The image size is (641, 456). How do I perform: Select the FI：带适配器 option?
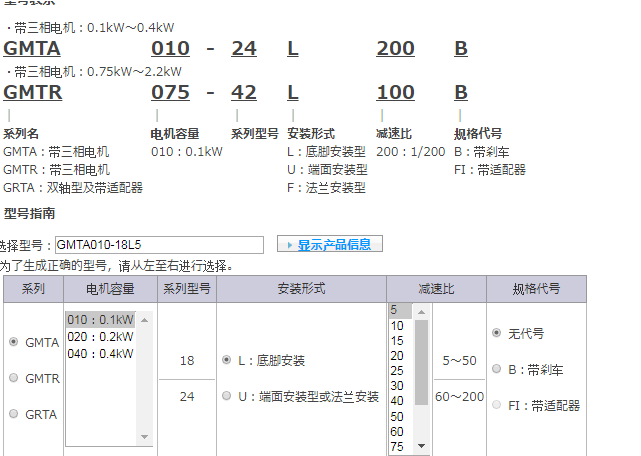point(497,405)
